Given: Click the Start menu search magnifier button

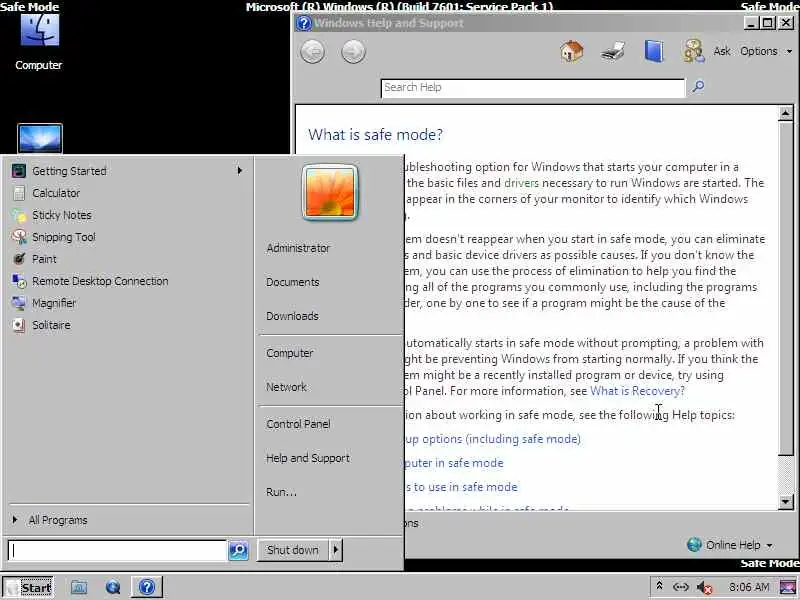Looking at the screenshot, I should [238, 551].
